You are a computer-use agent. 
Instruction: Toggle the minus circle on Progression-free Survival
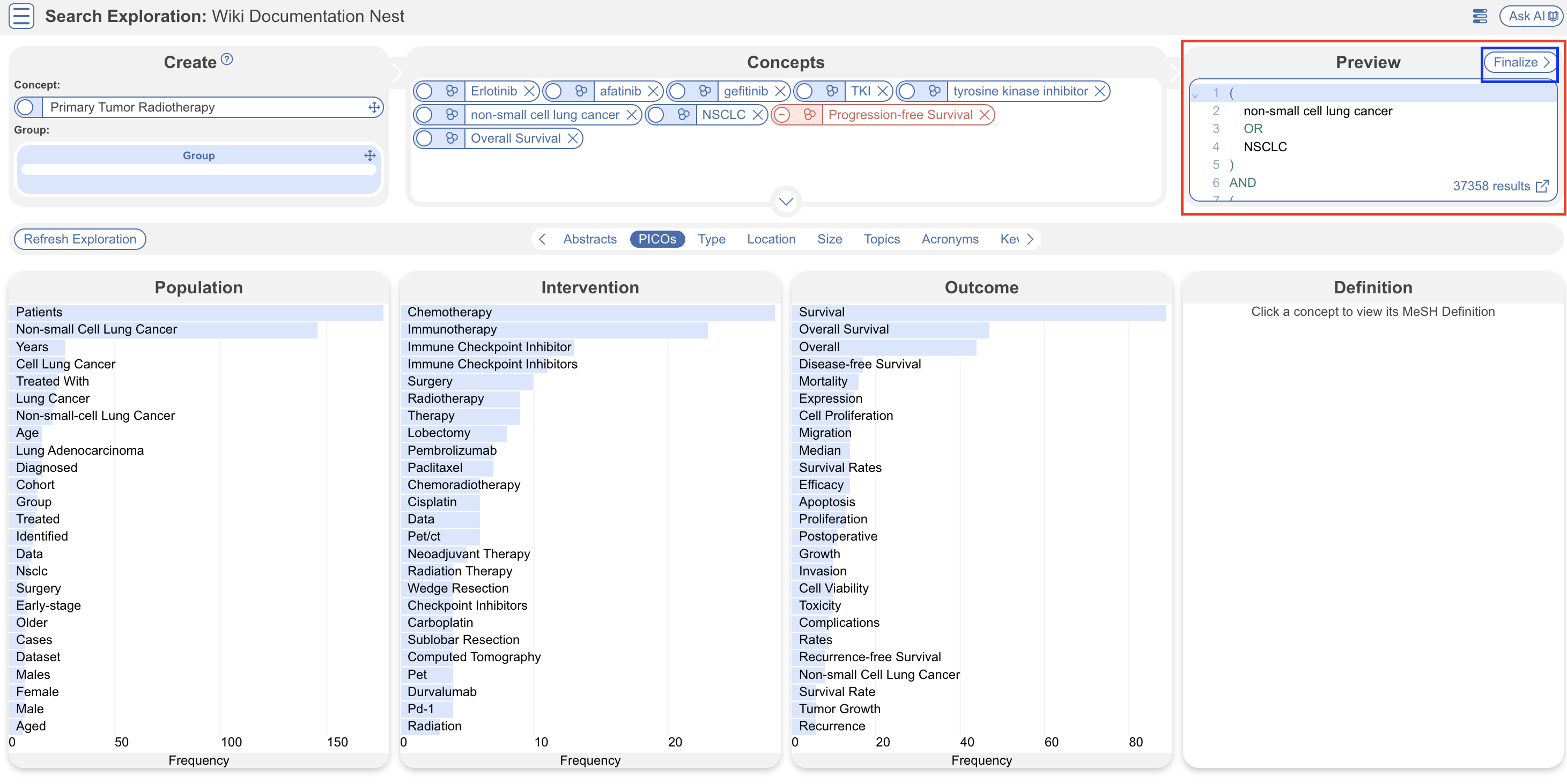point(782,115)
